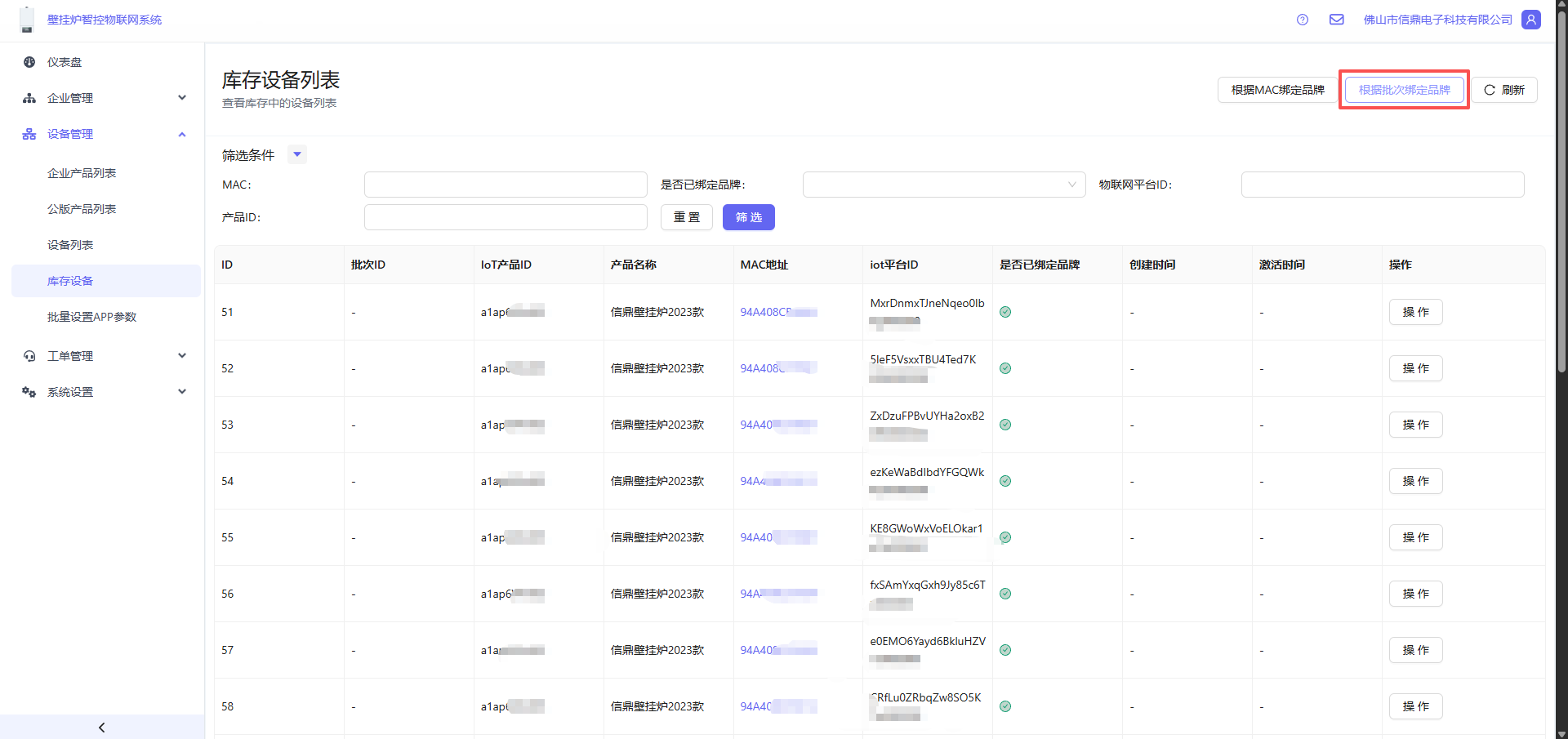The width and height of the screenshot is (1568, 739).
Task: Open the 是否已绑定品牌 dropdown
Action: coord(943,185)
